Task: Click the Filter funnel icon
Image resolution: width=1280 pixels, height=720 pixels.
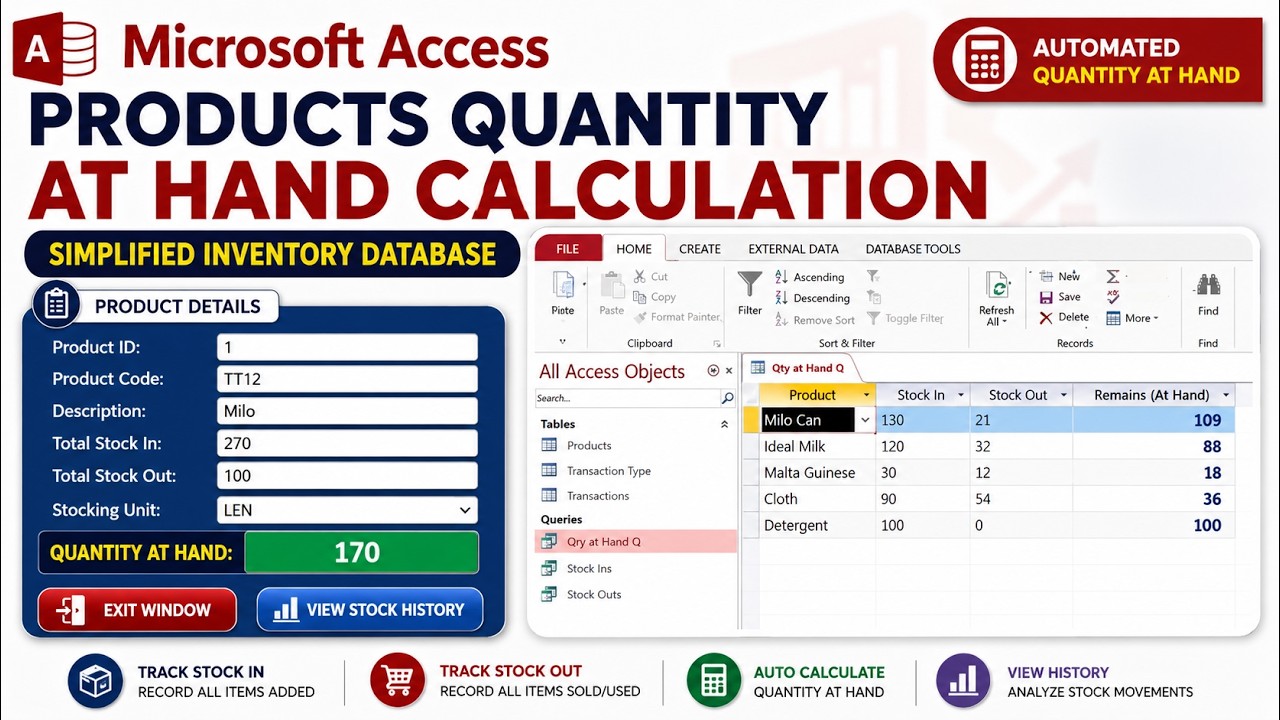Action: (750, 285)
